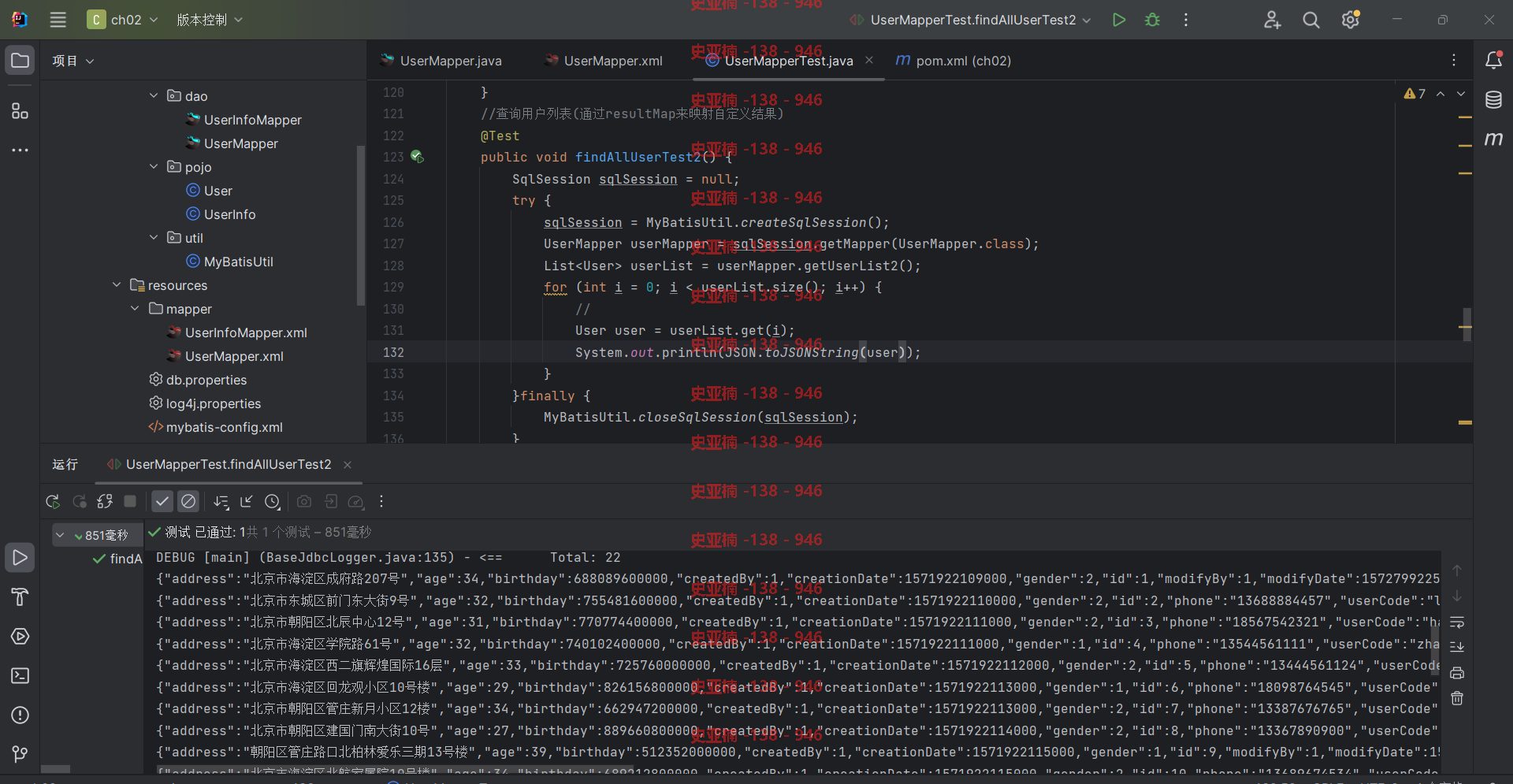1513x784 pixels.
Task: Run UserMapperTest.findAllUserTest2 configuration
Action: coord(1118,20)
